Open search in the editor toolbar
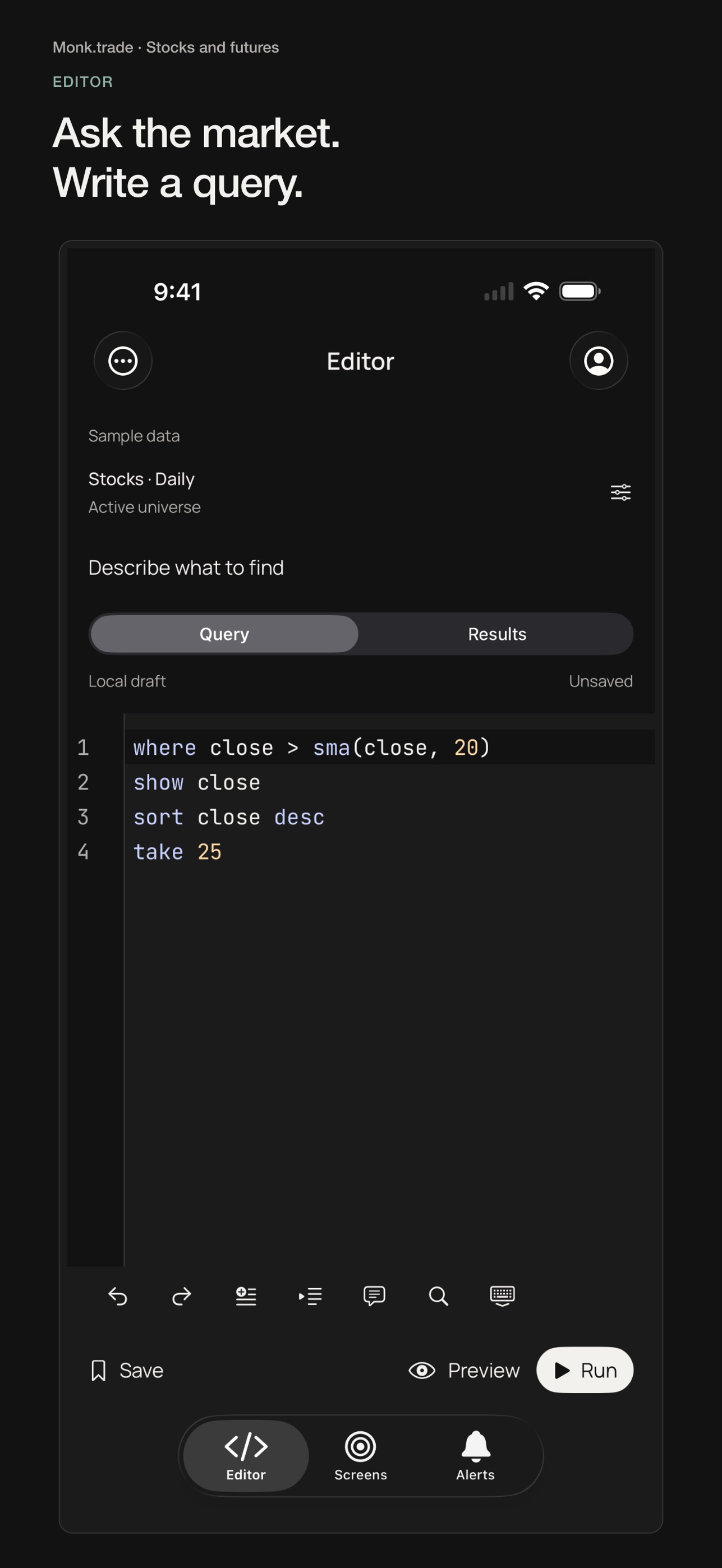 (438, 1296)
